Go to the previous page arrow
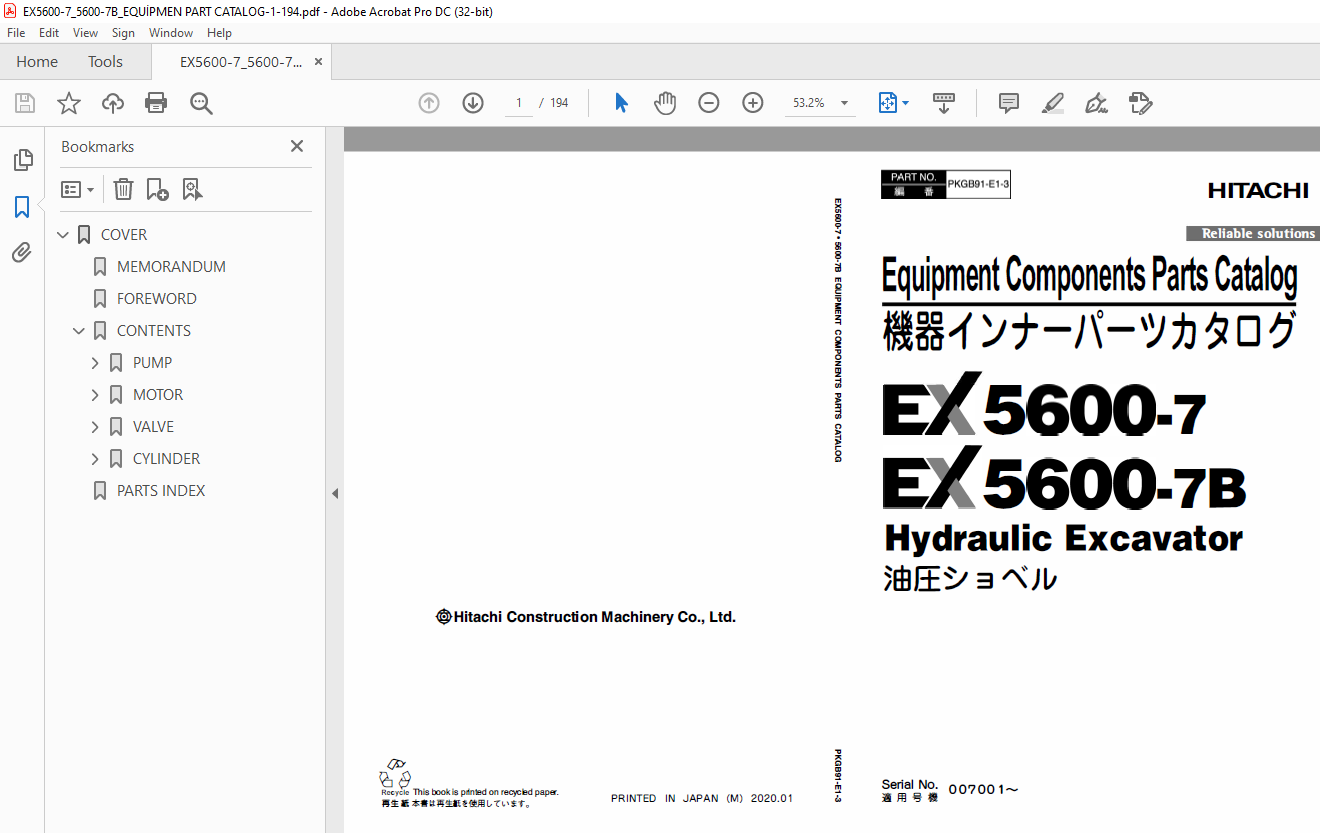This screenshot has width=1320, height=833. tap(429, 103)
